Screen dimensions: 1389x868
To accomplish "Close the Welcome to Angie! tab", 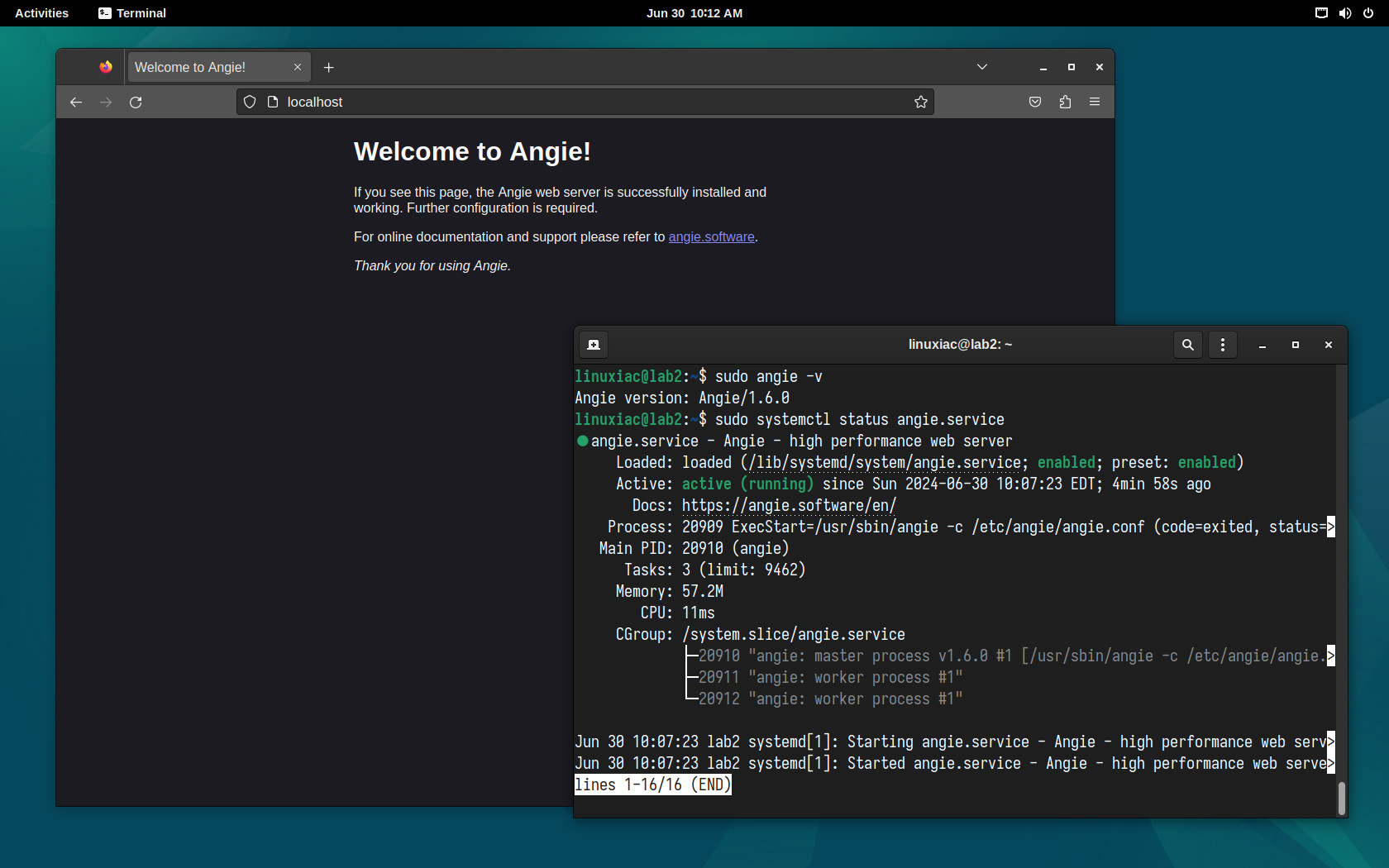I will [298, 67].
